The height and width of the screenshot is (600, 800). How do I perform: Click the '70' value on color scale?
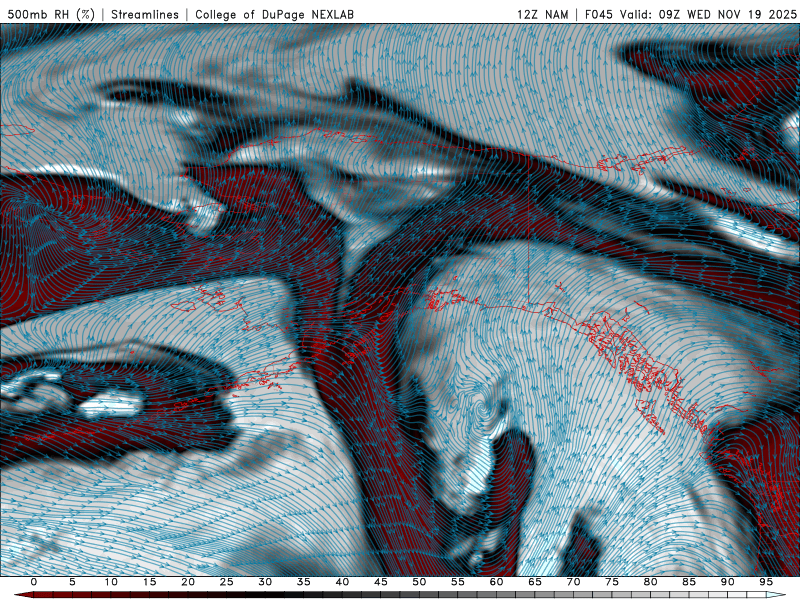[x=573, y=582]
